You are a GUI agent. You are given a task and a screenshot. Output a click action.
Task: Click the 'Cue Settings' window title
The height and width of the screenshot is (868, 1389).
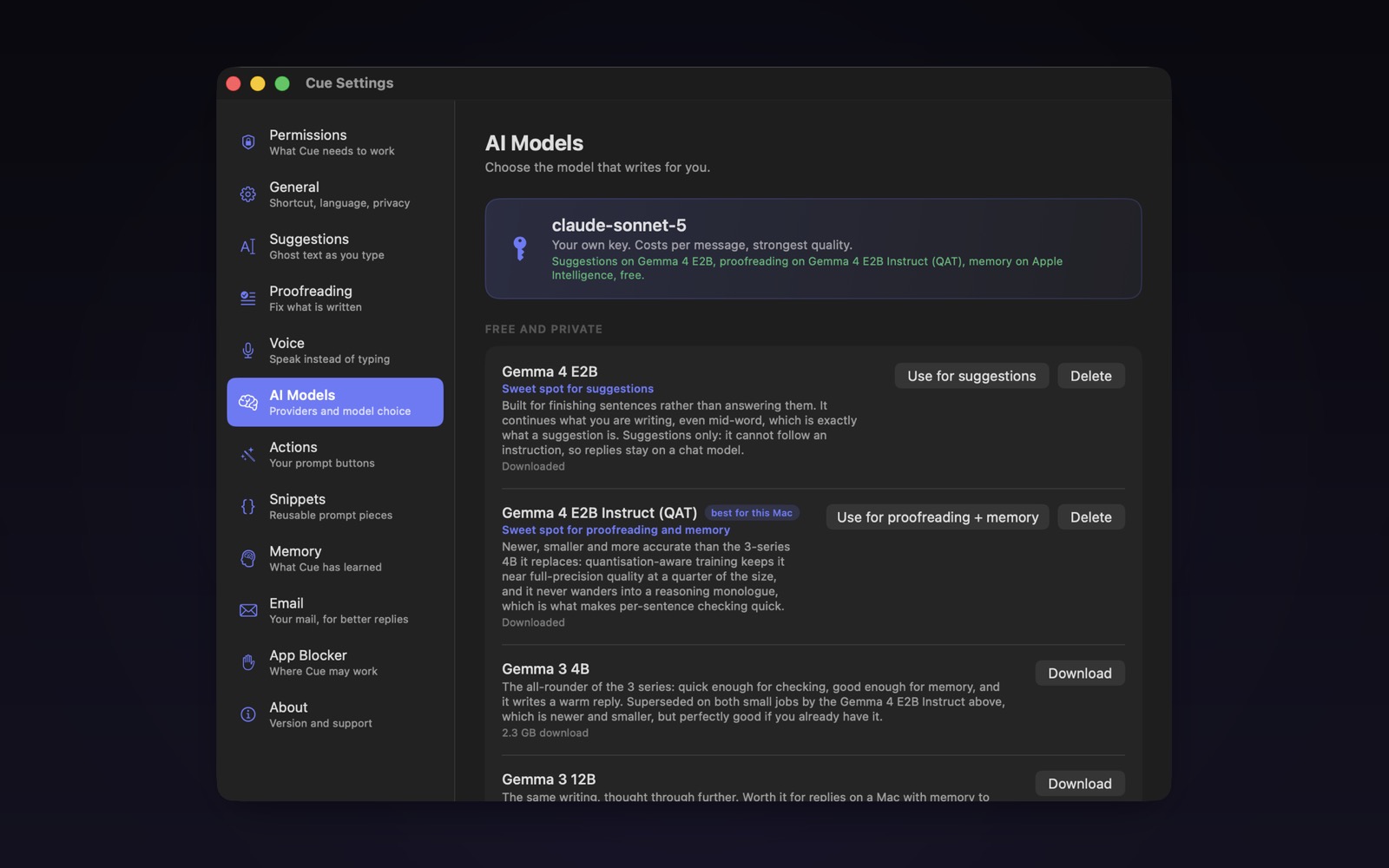click(349, 83)
